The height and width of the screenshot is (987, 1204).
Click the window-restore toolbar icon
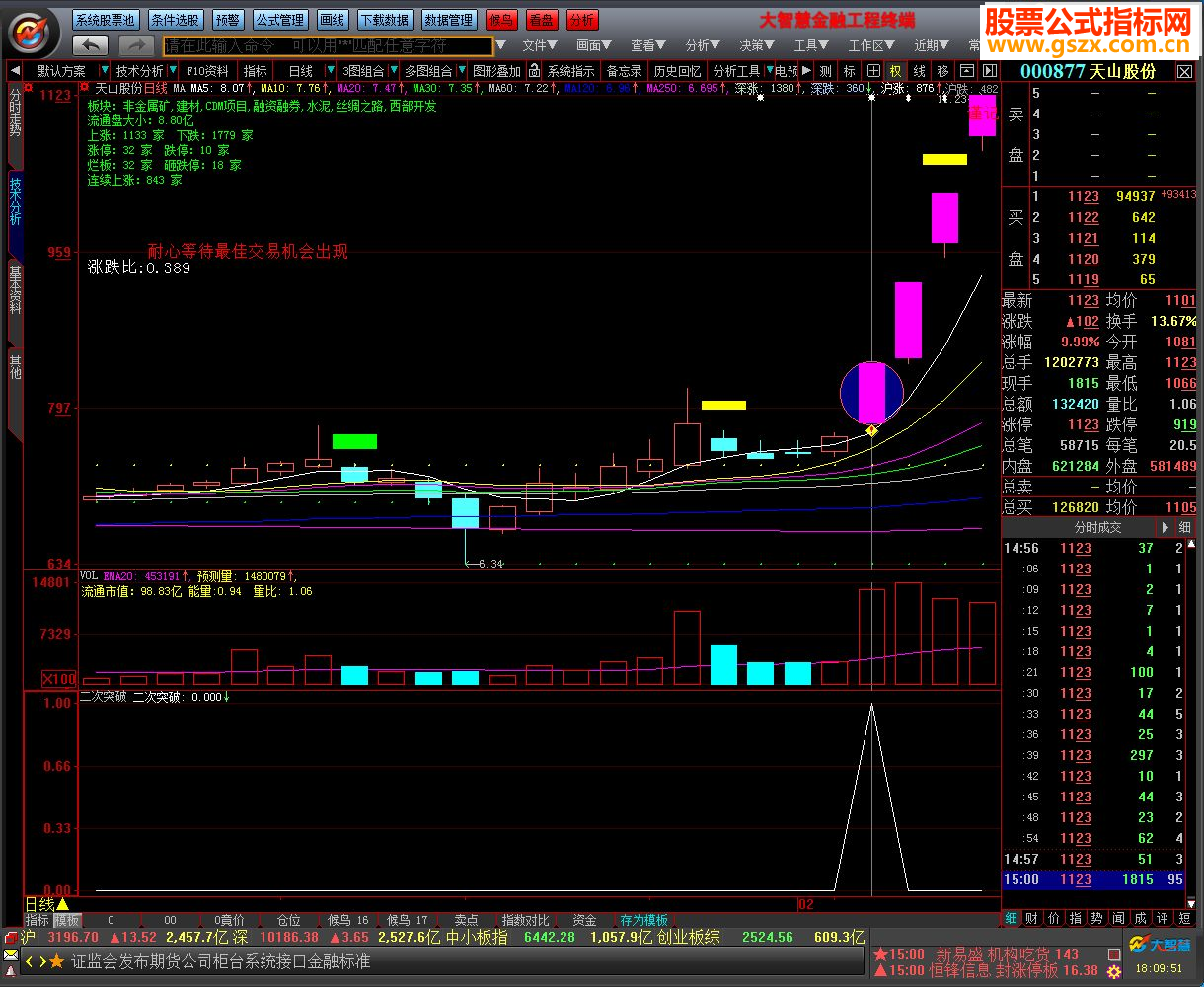[x=966, y=71]
